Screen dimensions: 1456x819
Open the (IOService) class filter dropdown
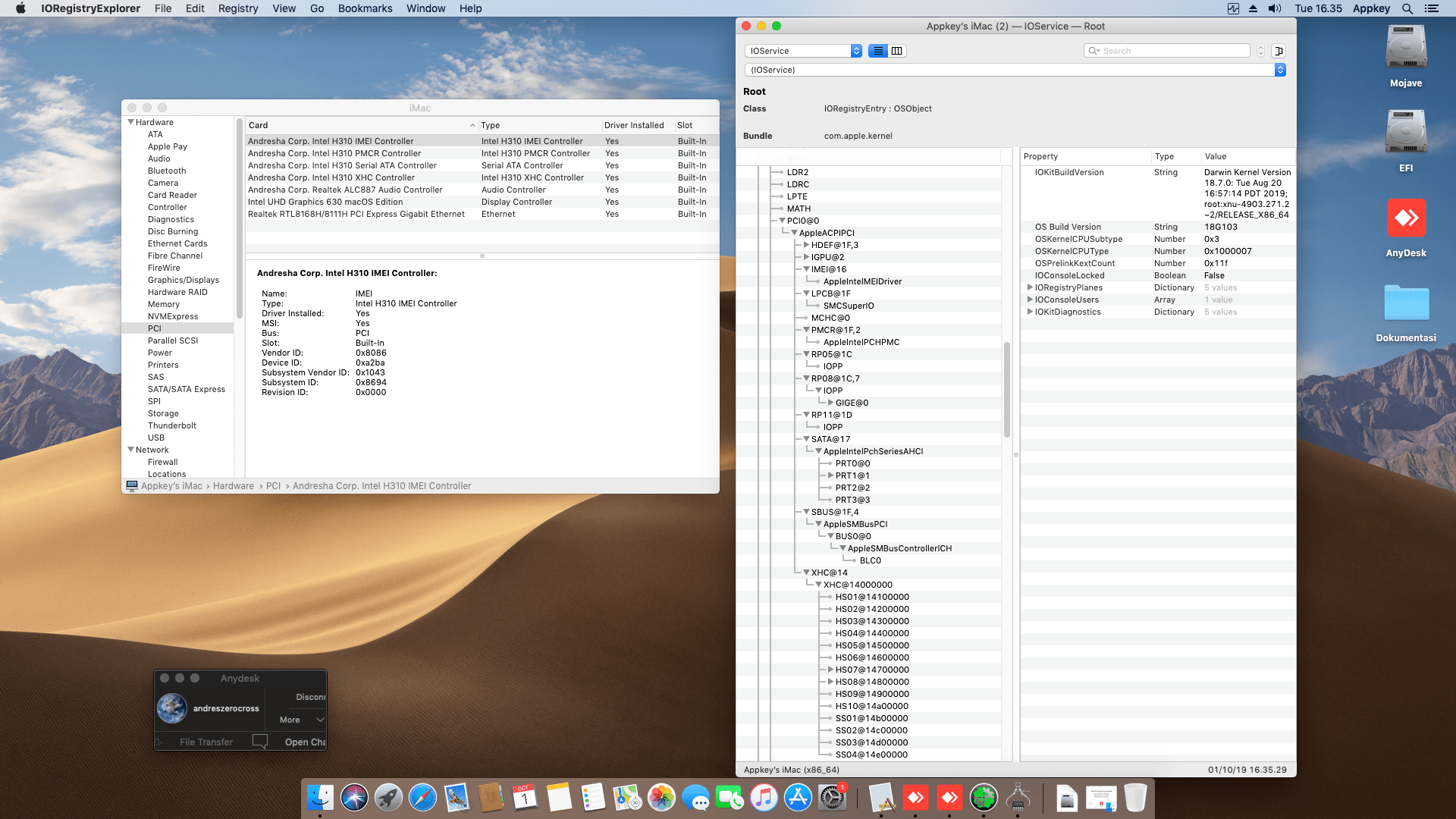pos(1015,70)
